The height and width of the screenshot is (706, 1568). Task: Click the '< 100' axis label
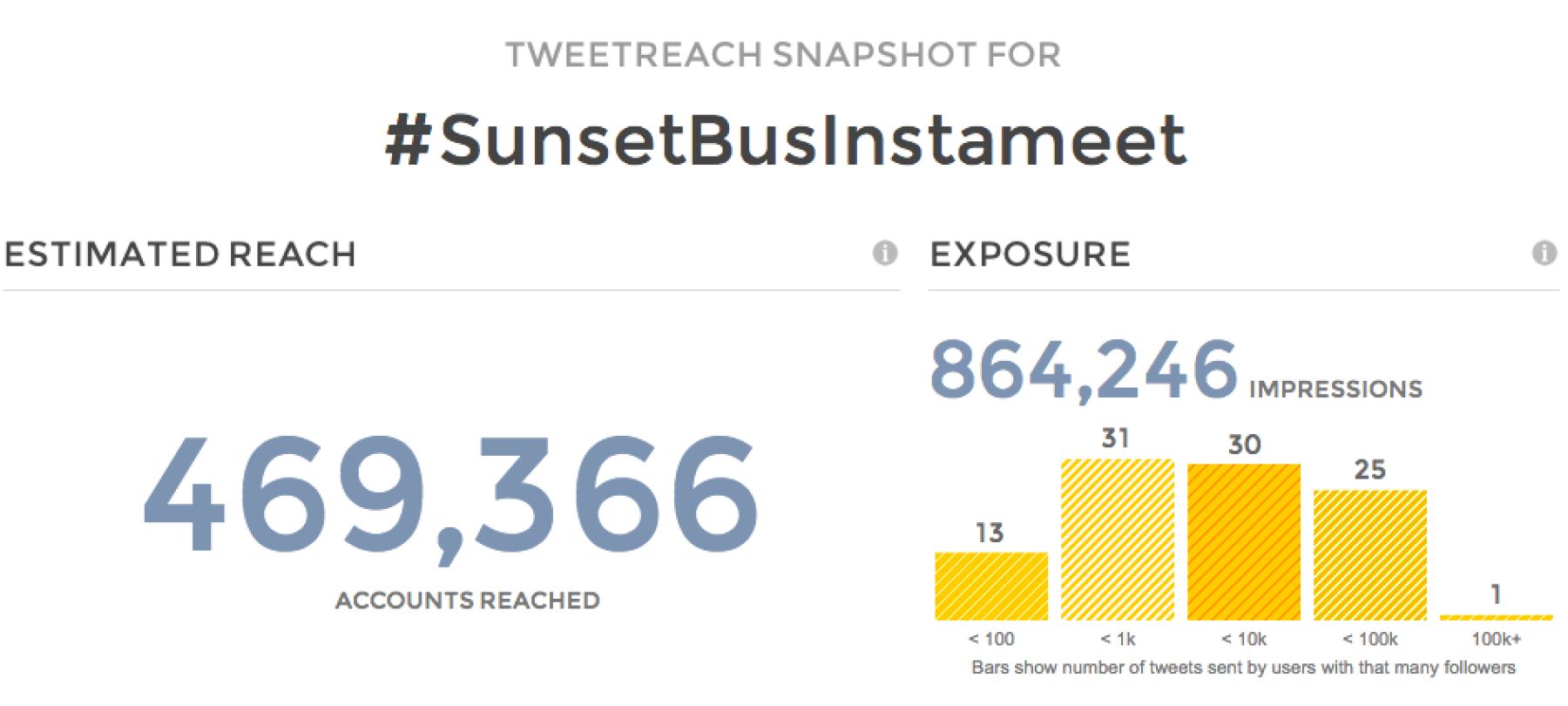[x=991, y=639]
